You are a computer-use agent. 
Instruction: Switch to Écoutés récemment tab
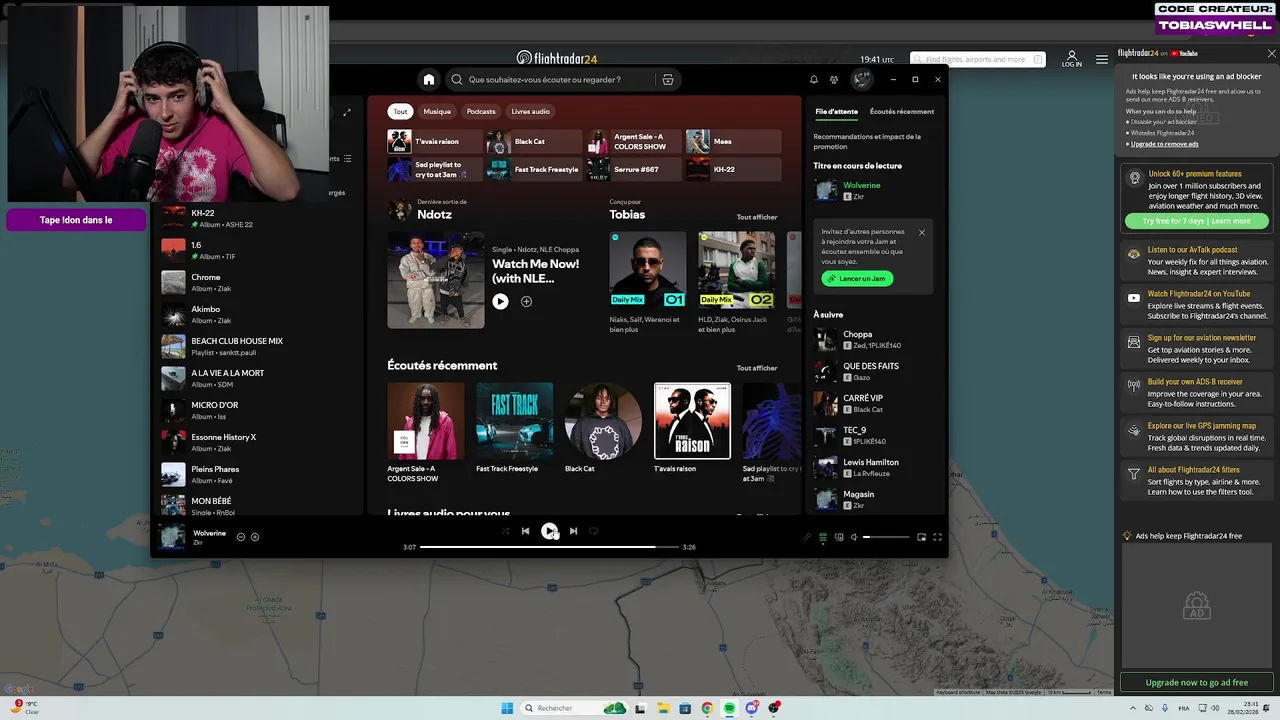(902, 111)
